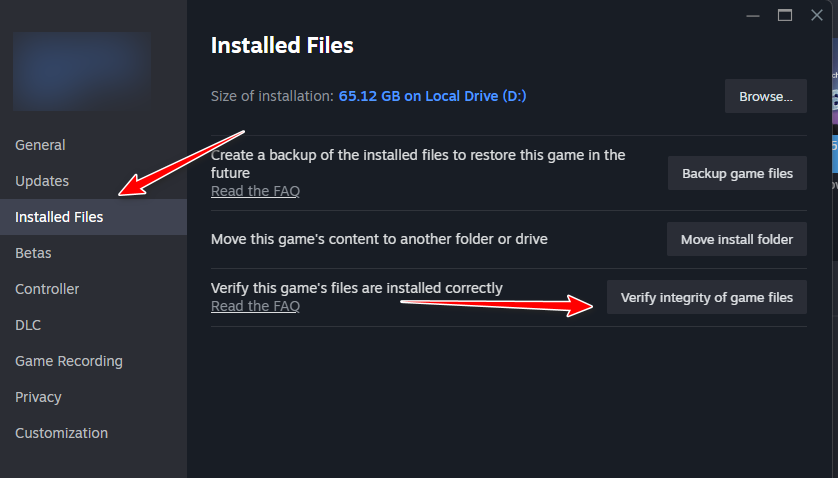Open the Controller settings tab
The height and width of the screenshot is (478, 838).
click(47, 289)
